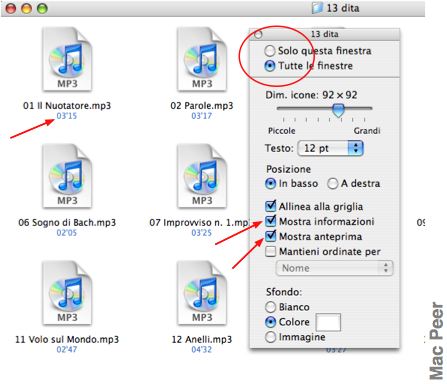Toggle 'Mostra anteprima' checkbox
The height and width of the screenshot is (384, 447).
tap(271, 236)
